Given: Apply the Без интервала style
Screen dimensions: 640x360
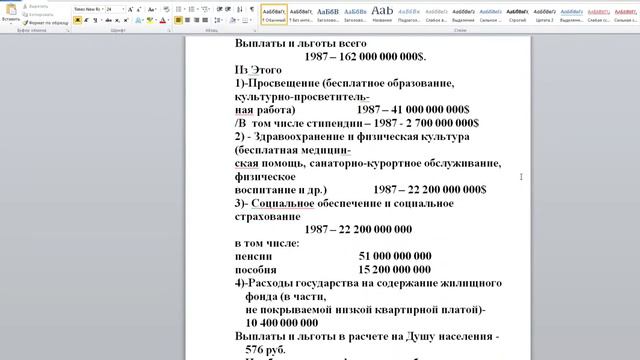Looking at the screenshot, I should pyautogui.click(x=301, y=14).
